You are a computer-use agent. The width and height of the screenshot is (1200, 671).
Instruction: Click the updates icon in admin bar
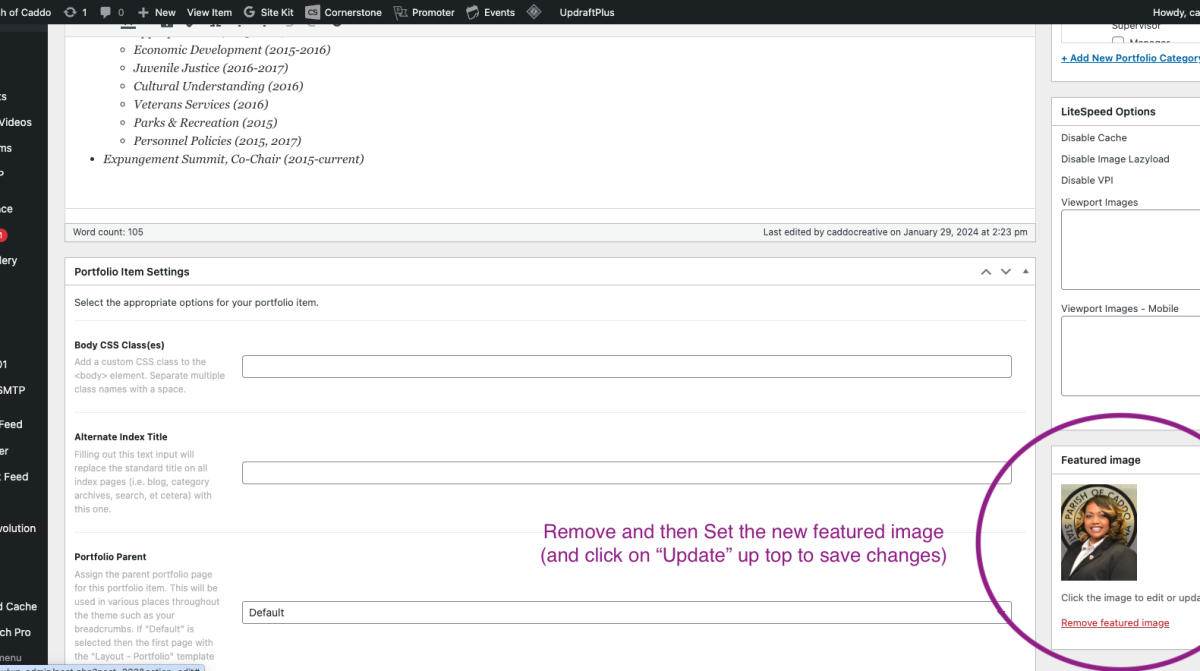click(69, 12)
